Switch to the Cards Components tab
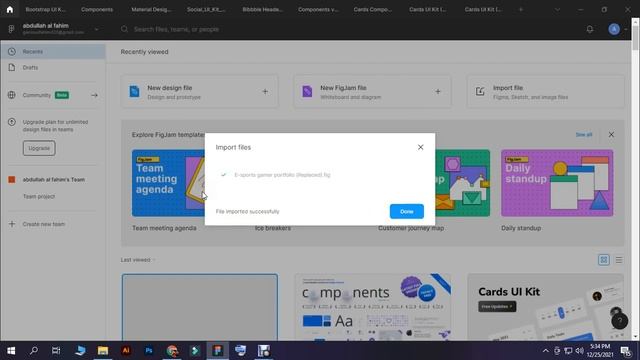The width and height of the screenshot is (640, 360). [373, 9]
